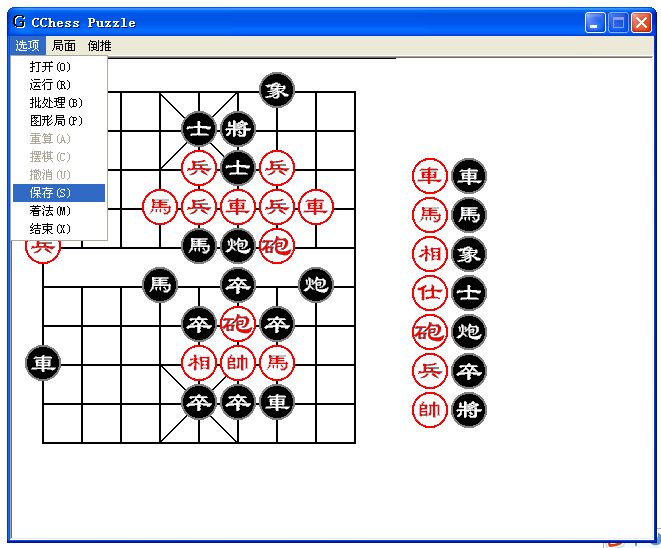Open the 局面 menu
This screenshot has width=661, height=548.
tap(64, 46)
